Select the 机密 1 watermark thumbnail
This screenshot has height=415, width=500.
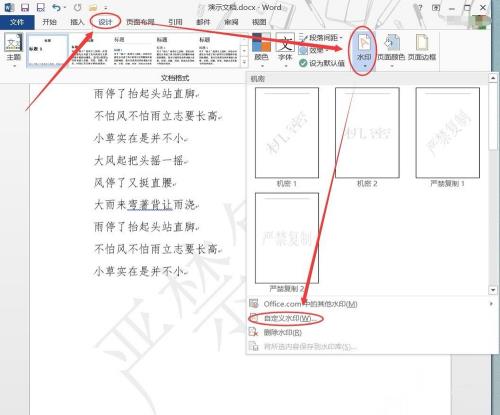[287, 137]
